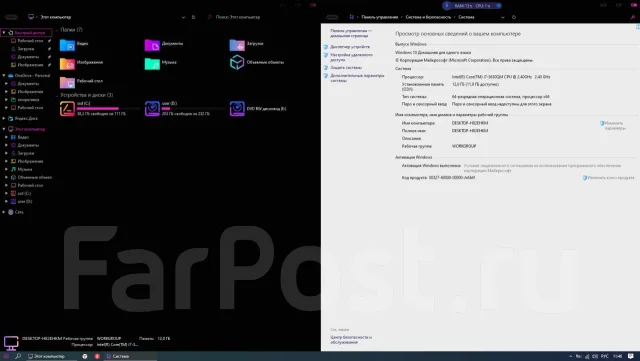640x361 pixels.
Task: Click the user (D:) capacity bar
Action: tap(193, 109)
